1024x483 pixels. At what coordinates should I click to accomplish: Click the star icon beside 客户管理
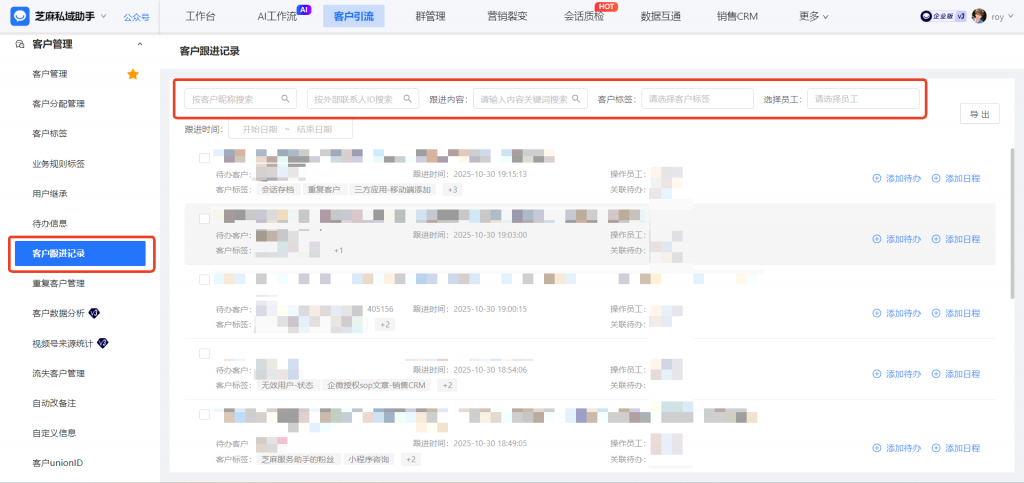pos(133,74)
